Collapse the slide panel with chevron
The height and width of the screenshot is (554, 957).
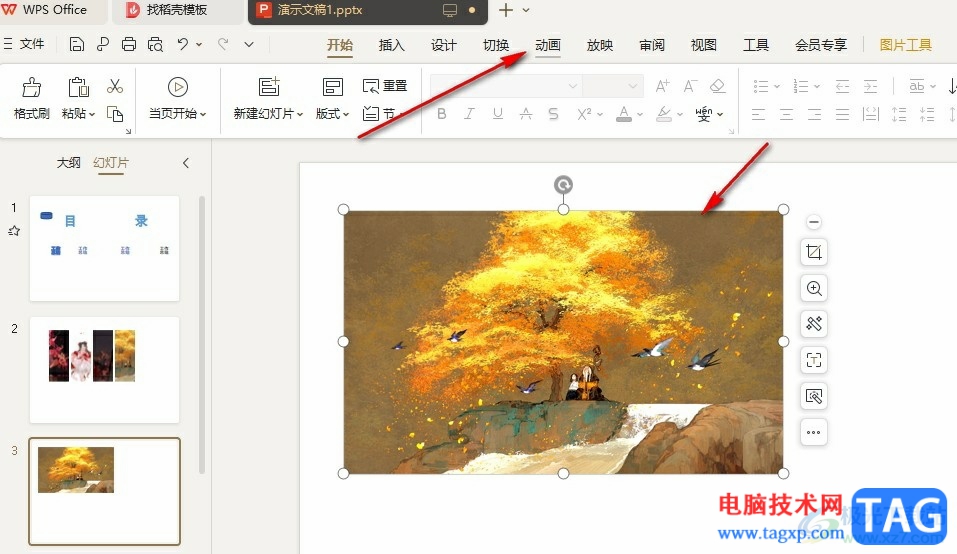click(186, 163)
